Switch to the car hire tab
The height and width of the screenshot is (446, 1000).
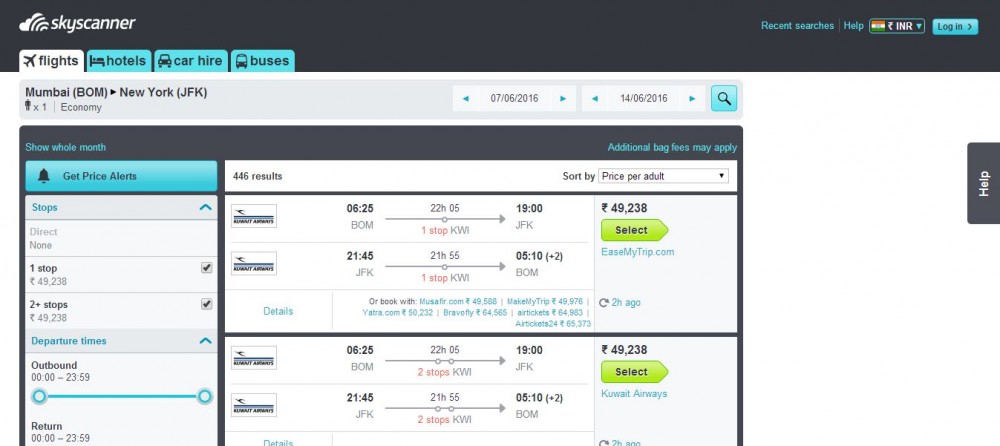[190, 61]
